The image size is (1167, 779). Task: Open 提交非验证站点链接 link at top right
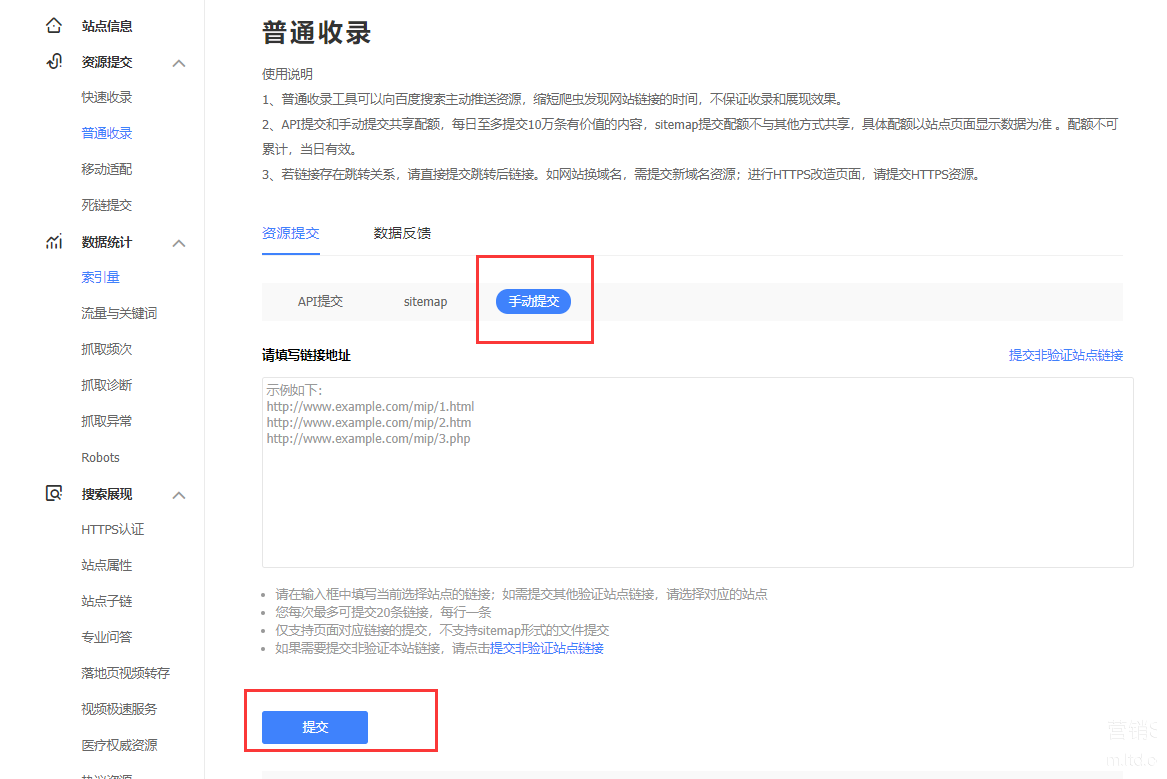coord(1065,355)
